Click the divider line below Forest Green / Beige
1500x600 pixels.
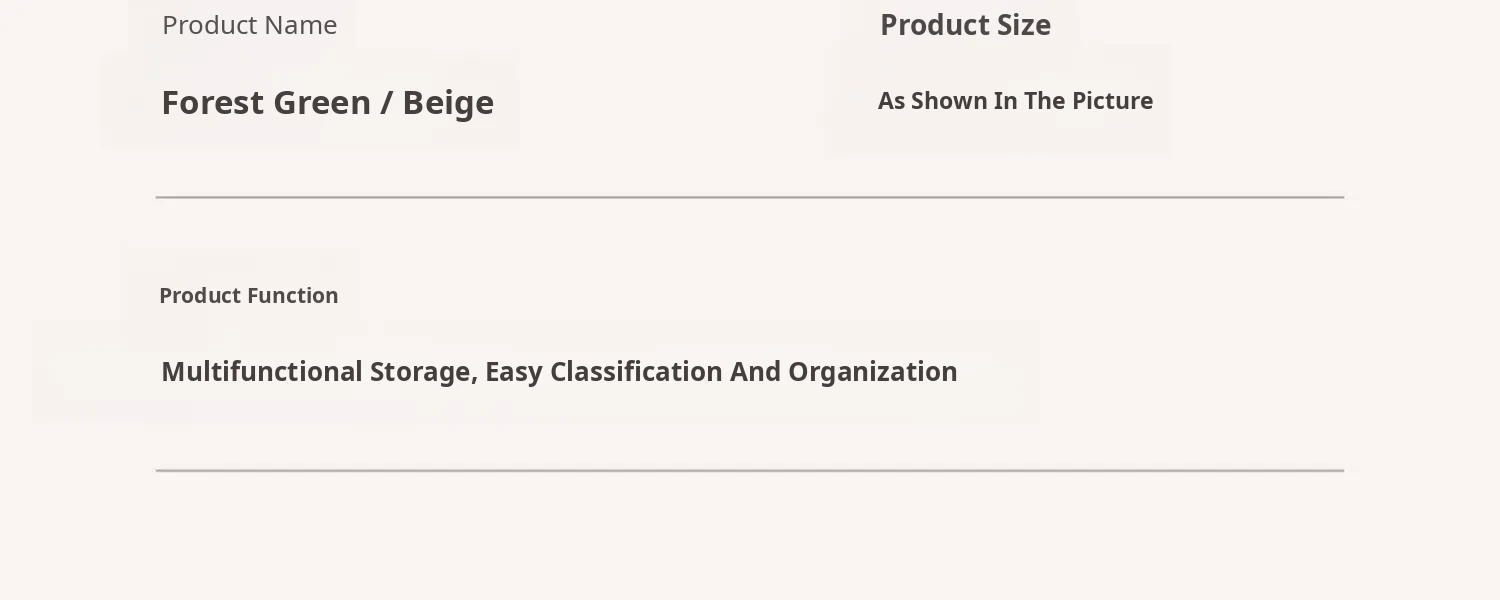750,197
